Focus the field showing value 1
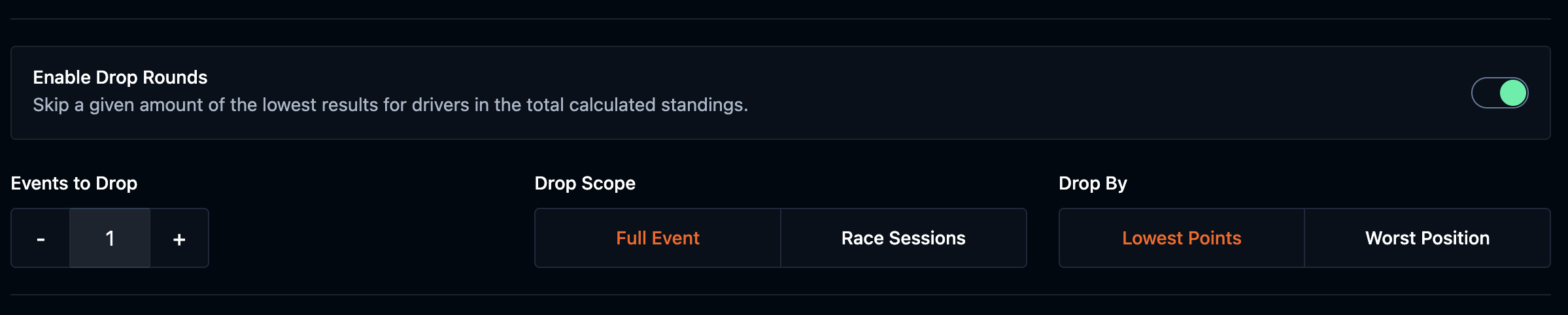The image size is (1568, 315). pyautogui.click(x=110, y=239)
